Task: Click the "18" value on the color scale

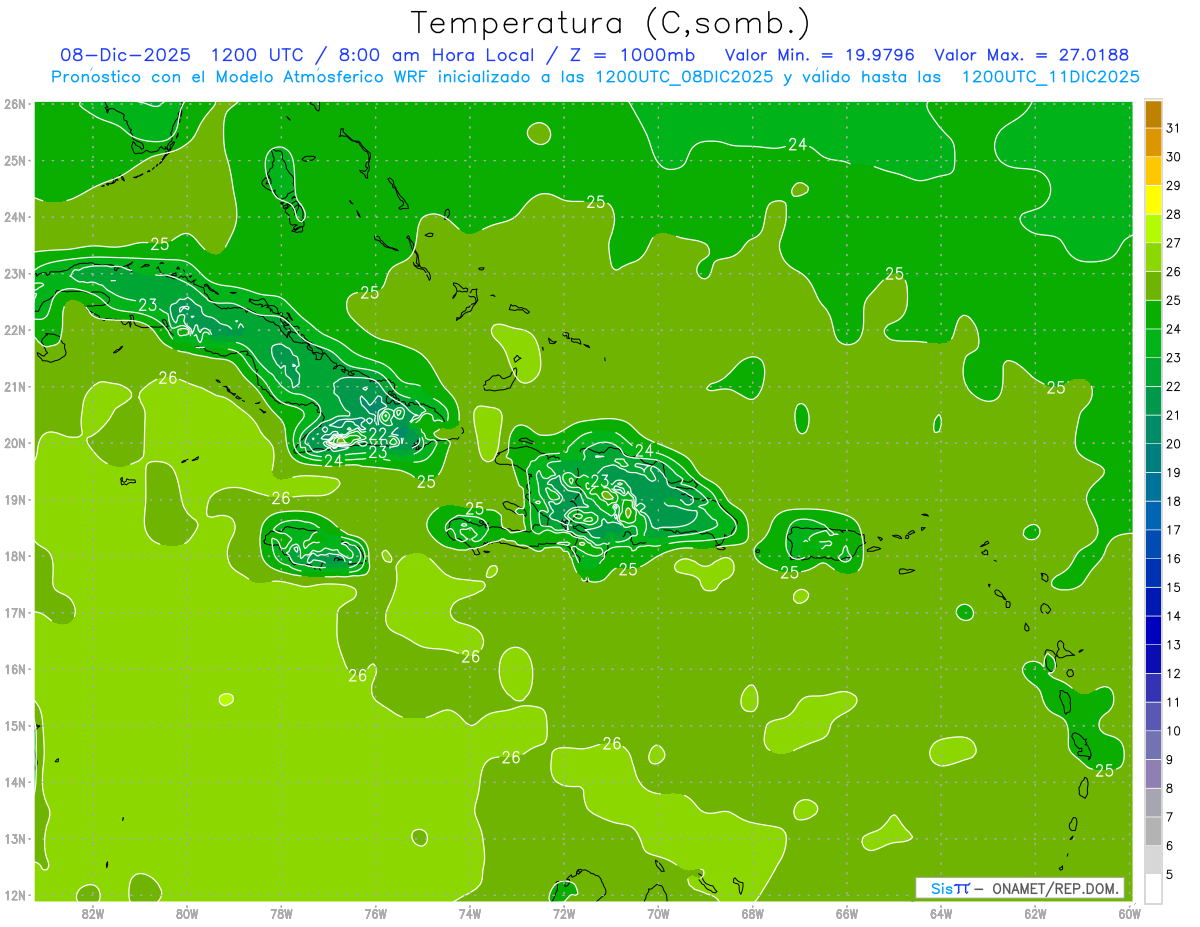Action: tap(1173, 502)
